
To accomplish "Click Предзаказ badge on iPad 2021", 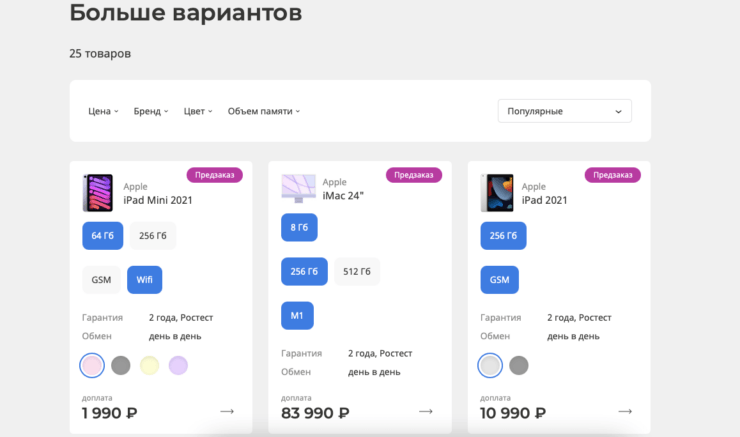I will pos(613,175).
